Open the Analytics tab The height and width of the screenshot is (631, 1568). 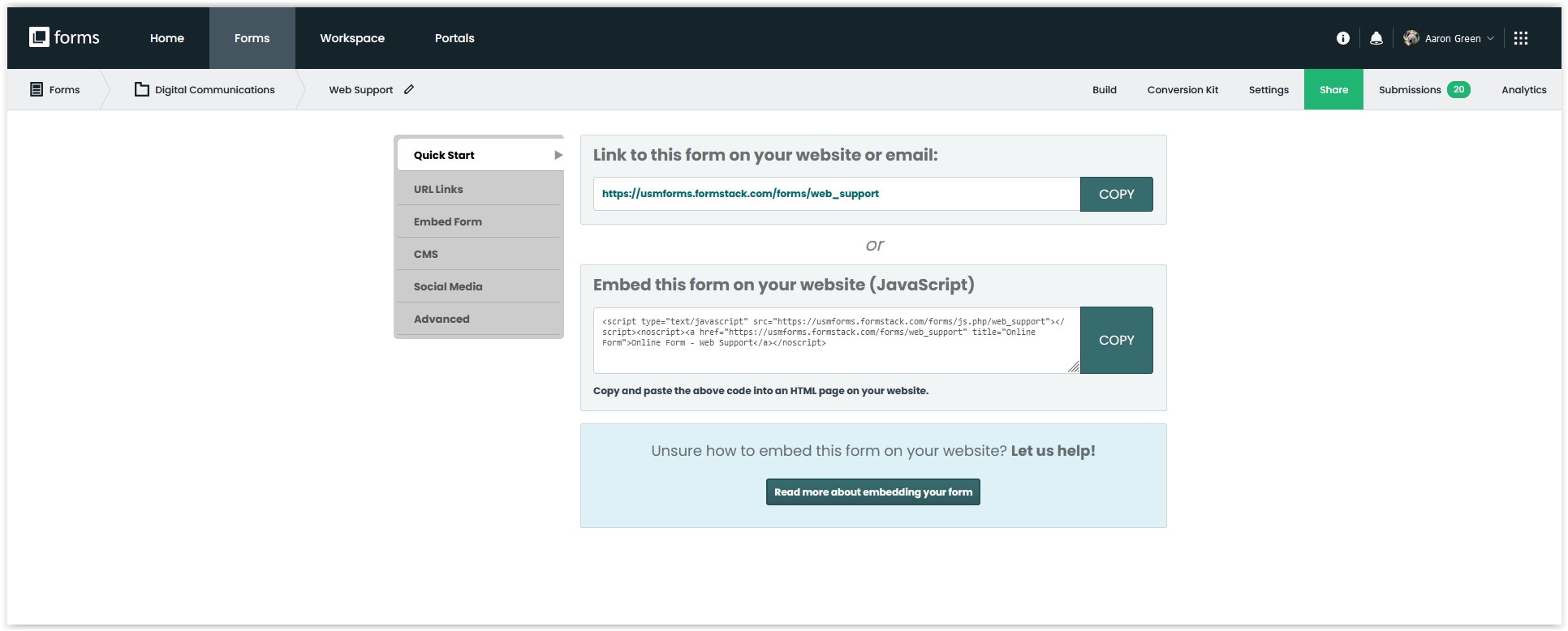coord(1524,89)
